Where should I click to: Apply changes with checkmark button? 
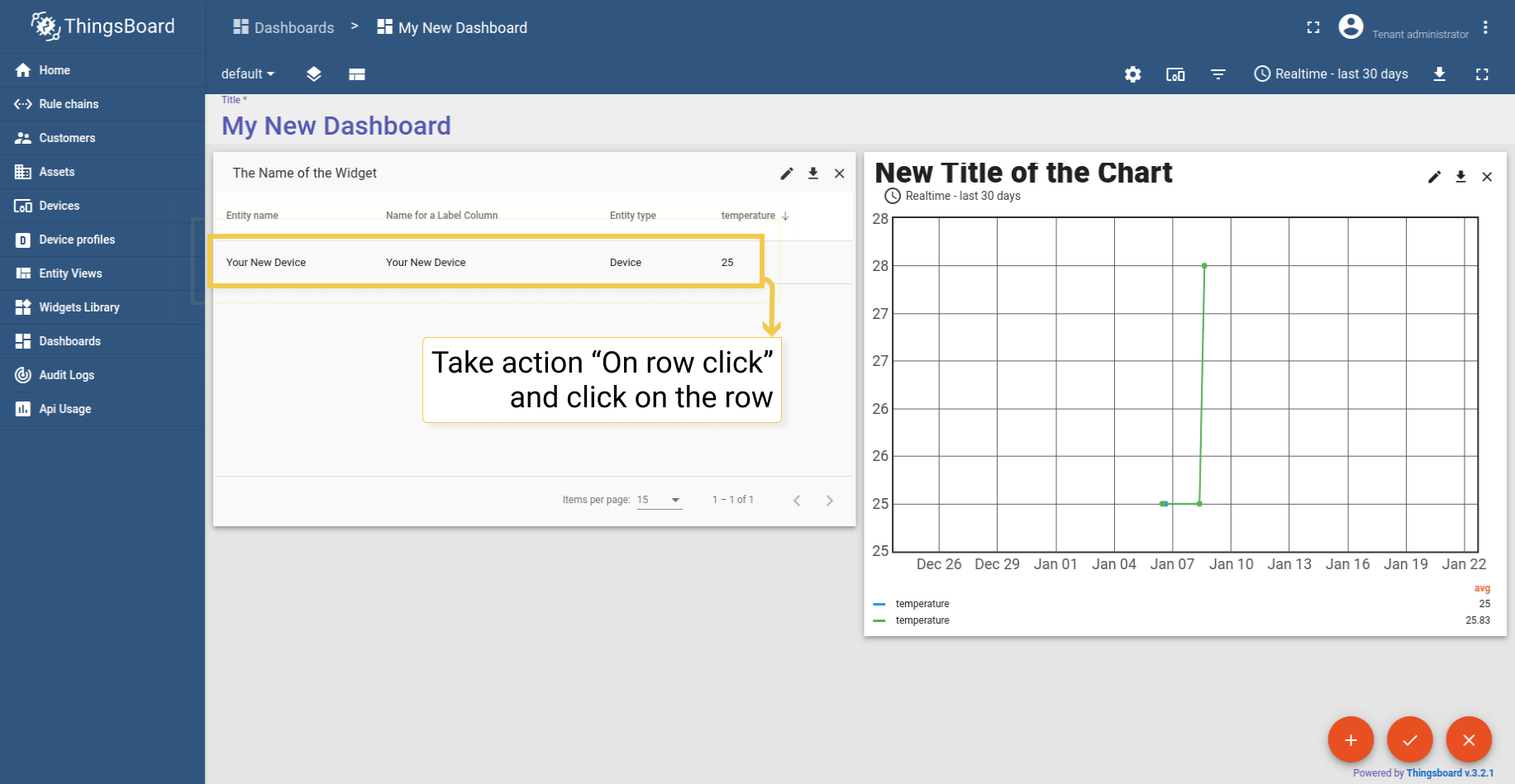(x=1410, y=739)
